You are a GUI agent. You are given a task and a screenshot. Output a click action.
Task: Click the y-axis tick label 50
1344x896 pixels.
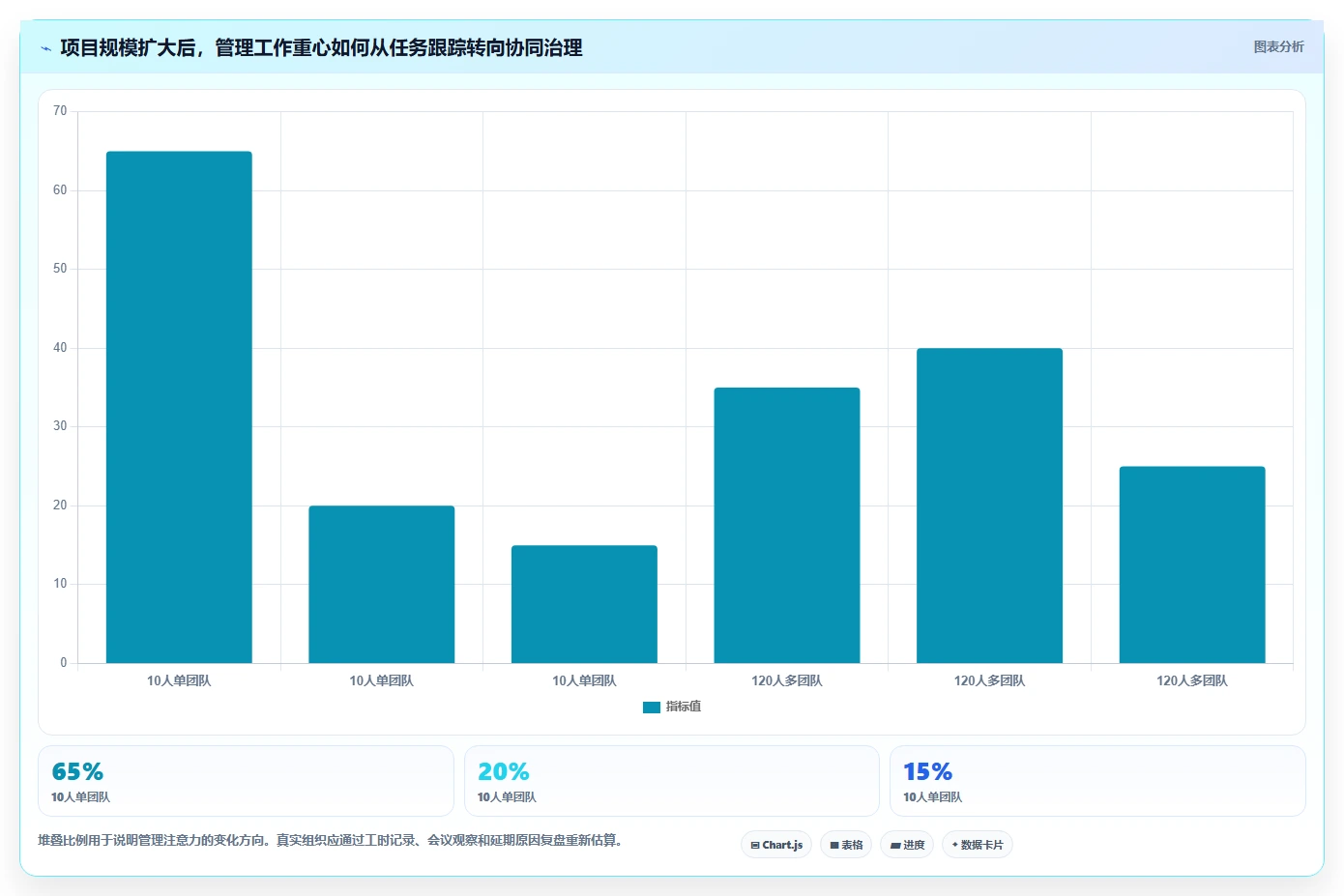coord(60,269)
